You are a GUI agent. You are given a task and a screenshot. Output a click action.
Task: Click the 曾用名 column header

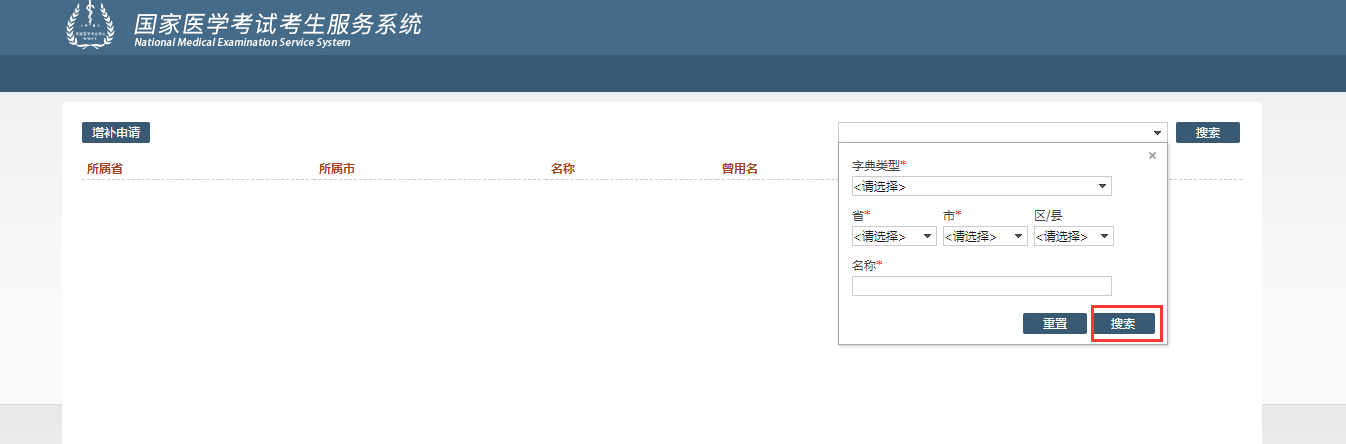[740, 168]
